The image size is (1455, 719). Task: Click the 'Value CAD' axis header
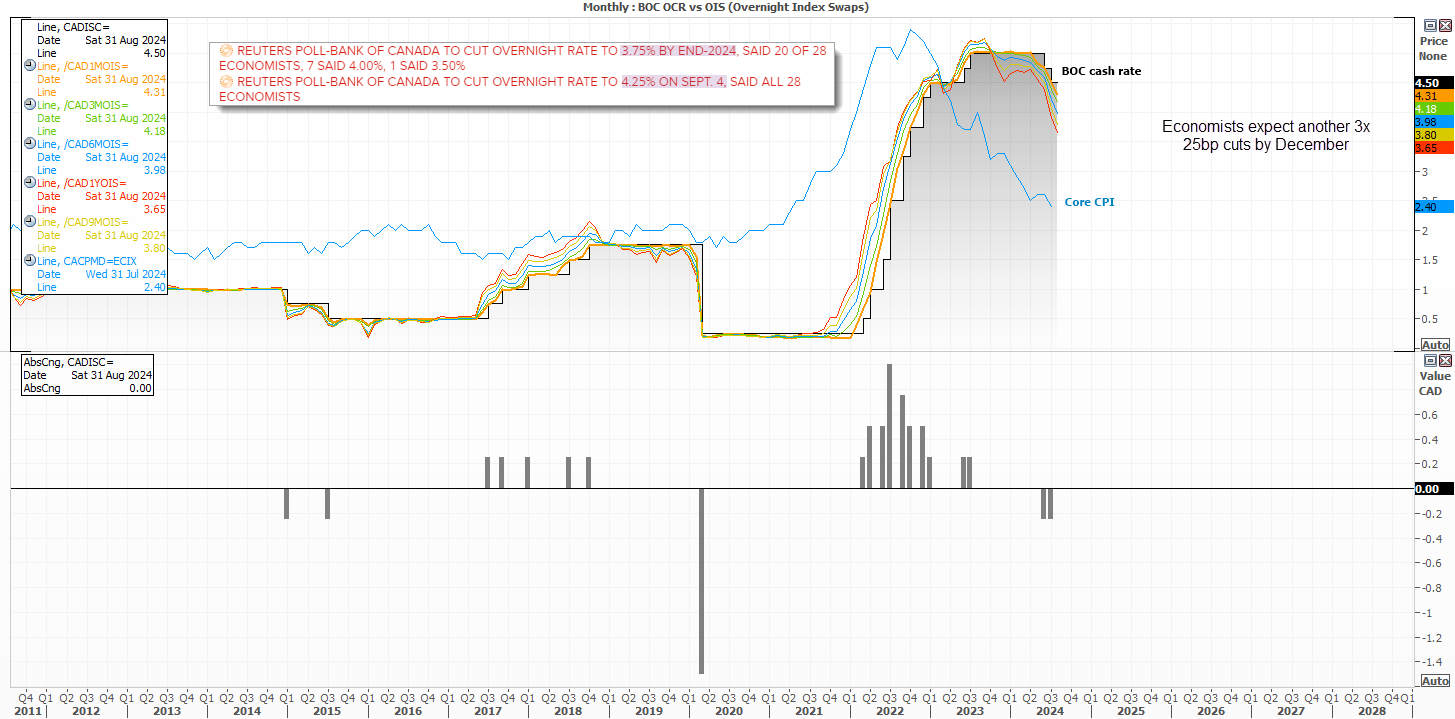tap(1433, 383)
